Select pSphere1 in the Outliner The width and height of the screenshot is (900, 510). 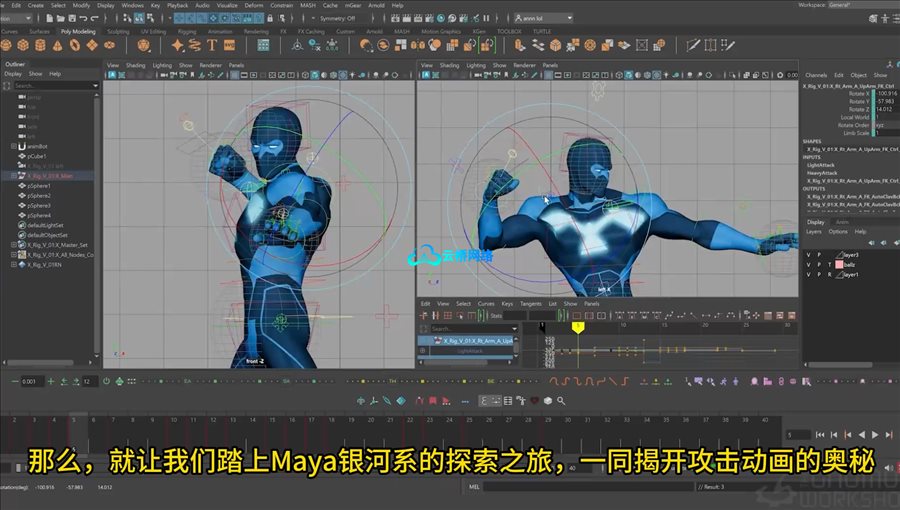pos(39,186)
